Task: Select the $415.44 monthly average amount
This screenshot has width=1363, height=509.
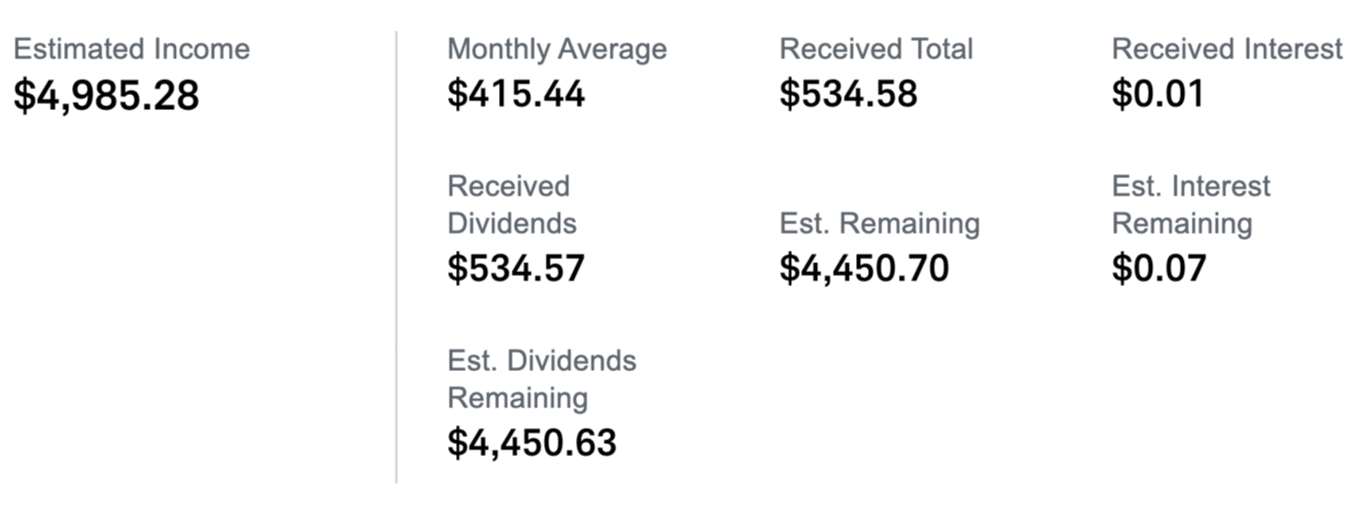Action: point(515,94)
